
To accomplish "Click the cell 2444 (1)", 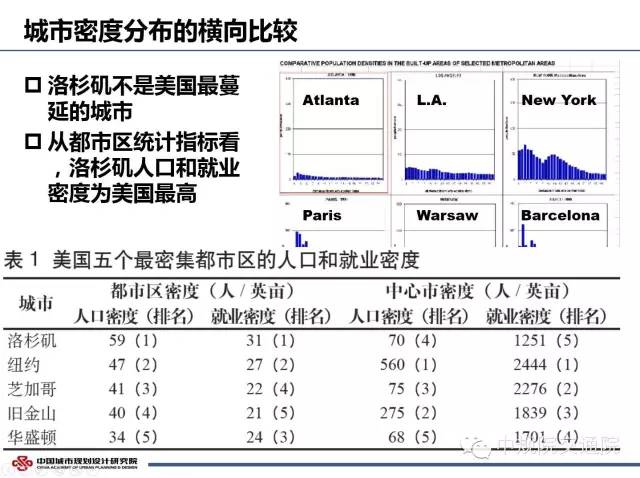I will pos(546,365).
